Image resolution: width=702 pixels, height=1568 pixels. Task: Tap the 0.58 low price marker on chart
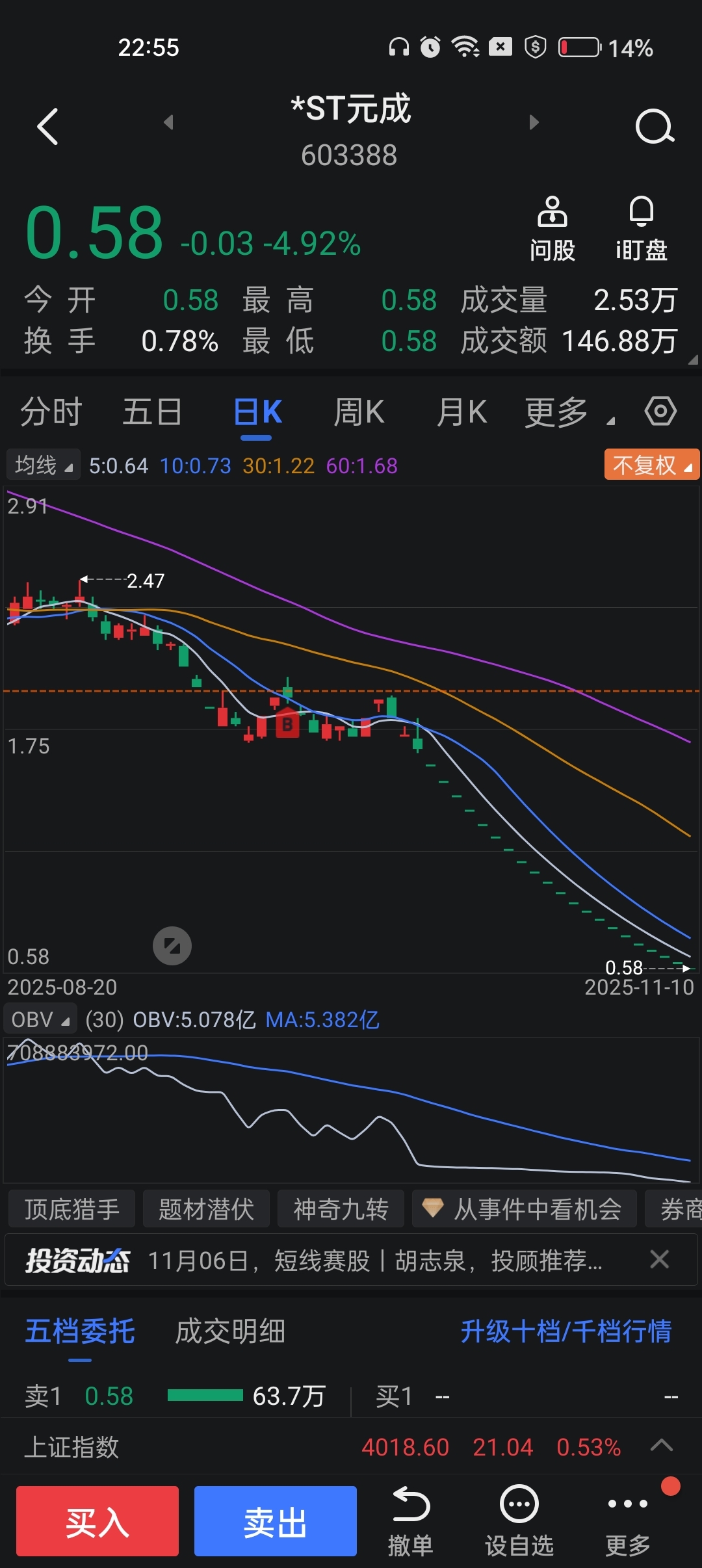coord(624,968)
